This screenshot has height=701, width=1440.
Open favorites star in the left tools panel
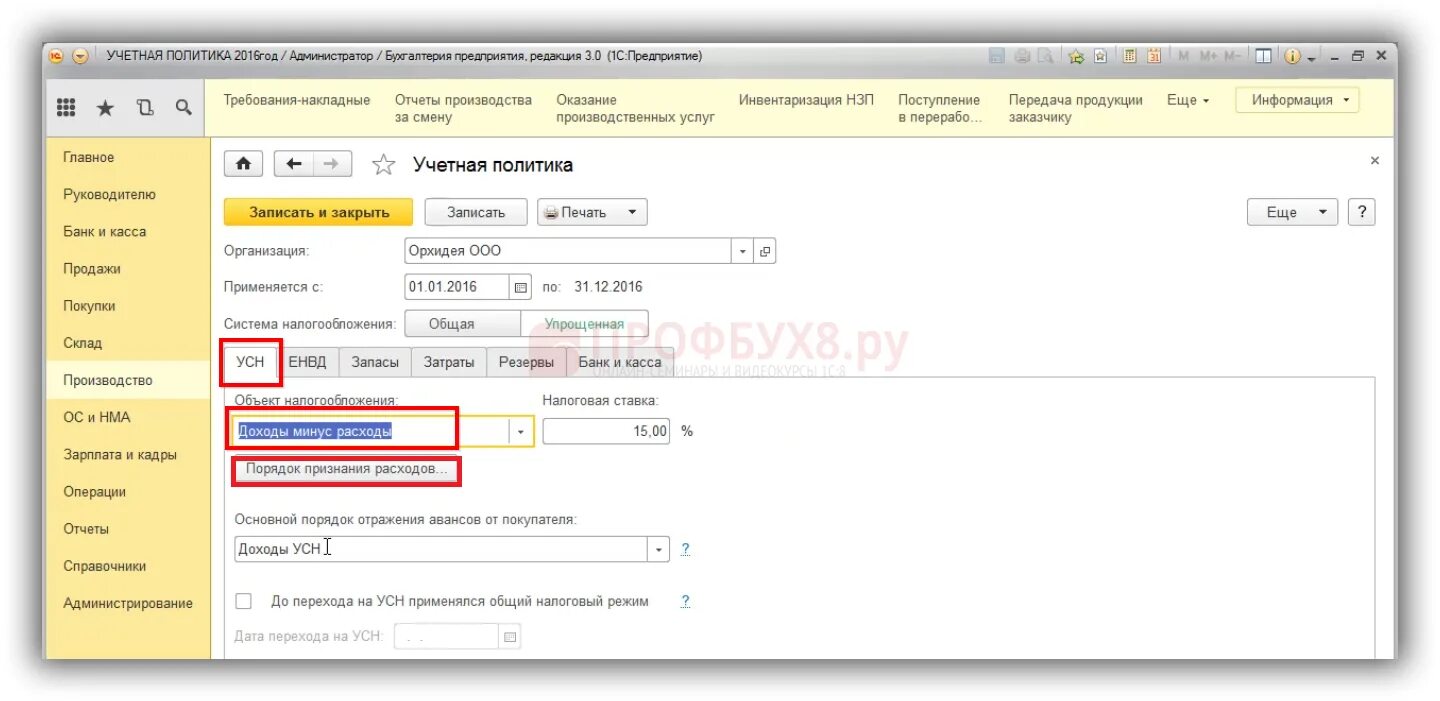pyautogui.click(x=105, y=108)
